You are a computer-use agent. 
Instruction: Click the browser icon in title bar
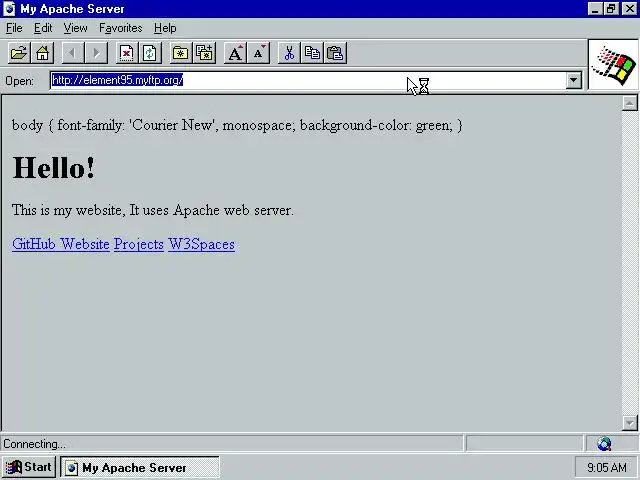point(9,9)
